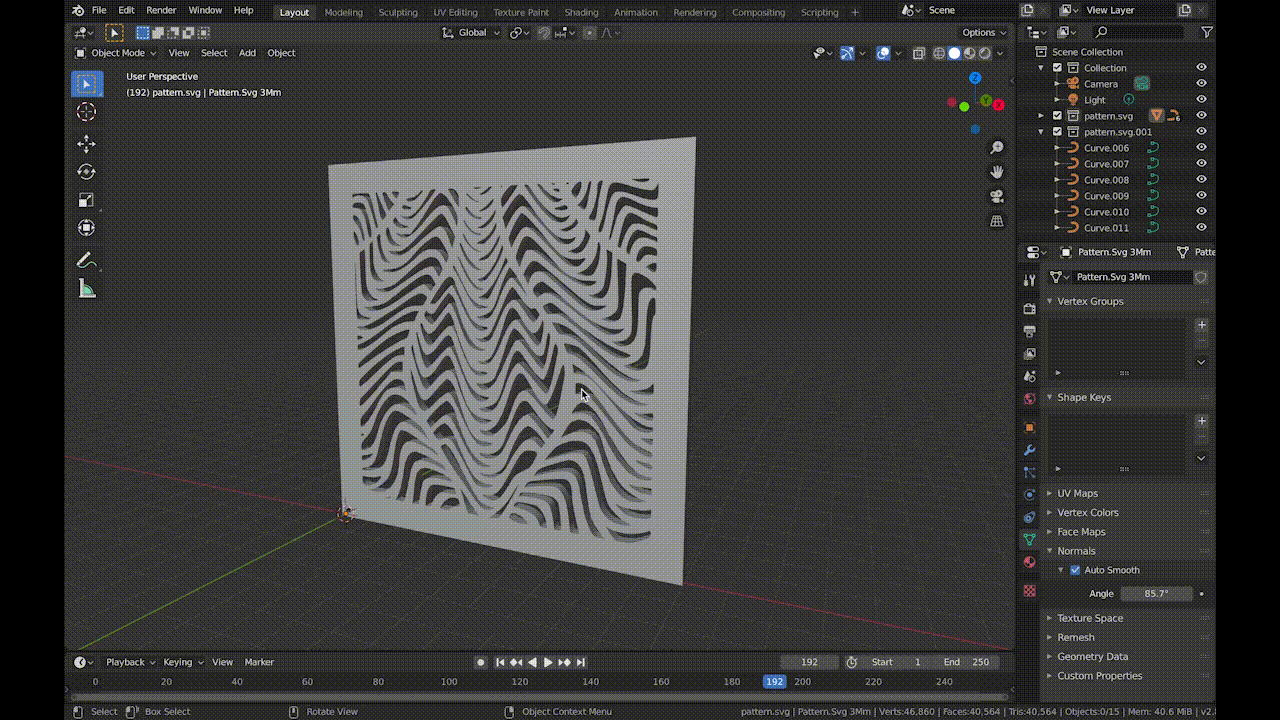Adjust the Auto Smooth Angle slider
1280x720 pixels.
pos(1157,593)
